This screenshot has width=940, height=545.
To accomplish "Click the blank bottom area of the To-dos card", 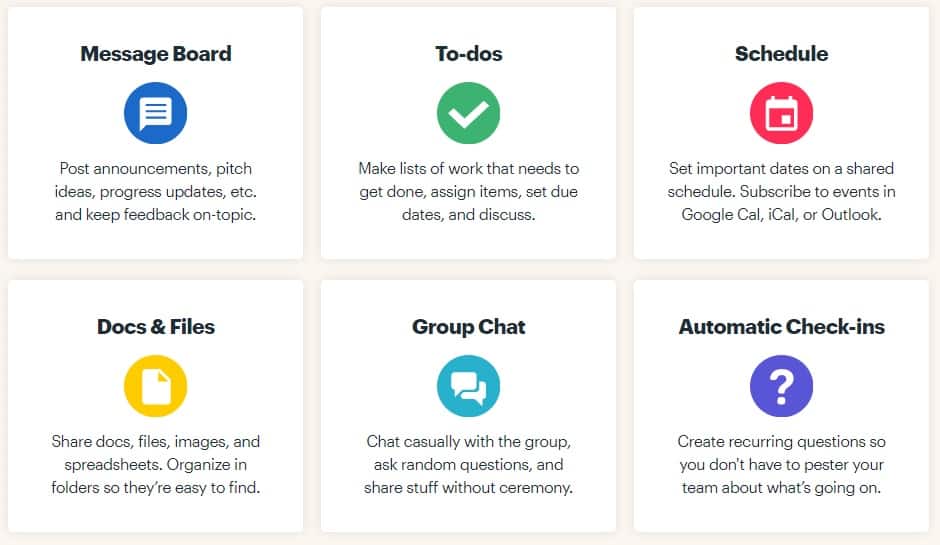I will click(x=468, y=242).
